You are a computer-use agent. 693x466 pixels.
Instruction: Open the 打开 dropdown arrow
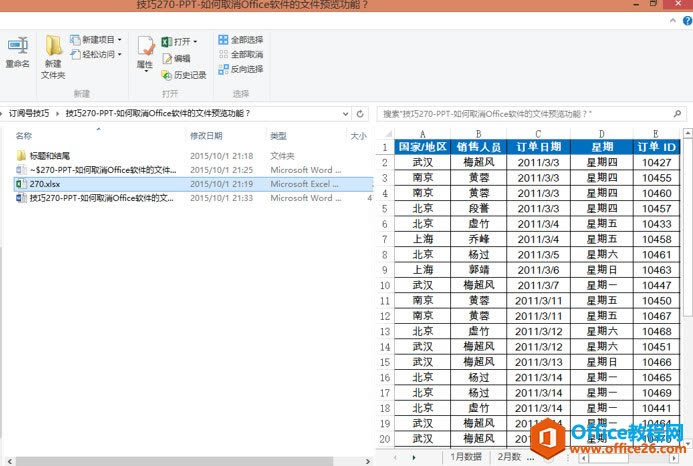(x=195, y=42)
